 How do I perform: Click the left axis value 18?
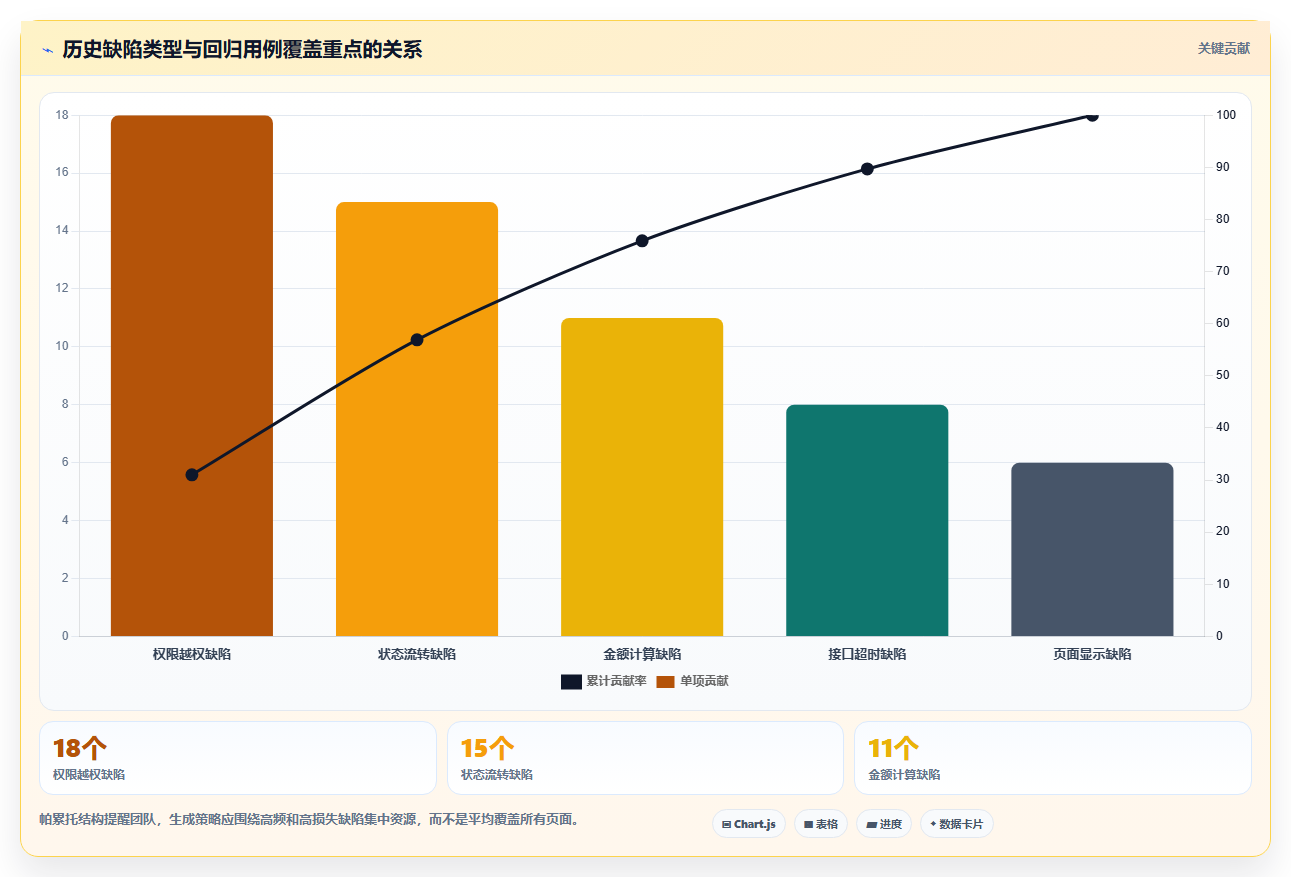tap(62, 115)
